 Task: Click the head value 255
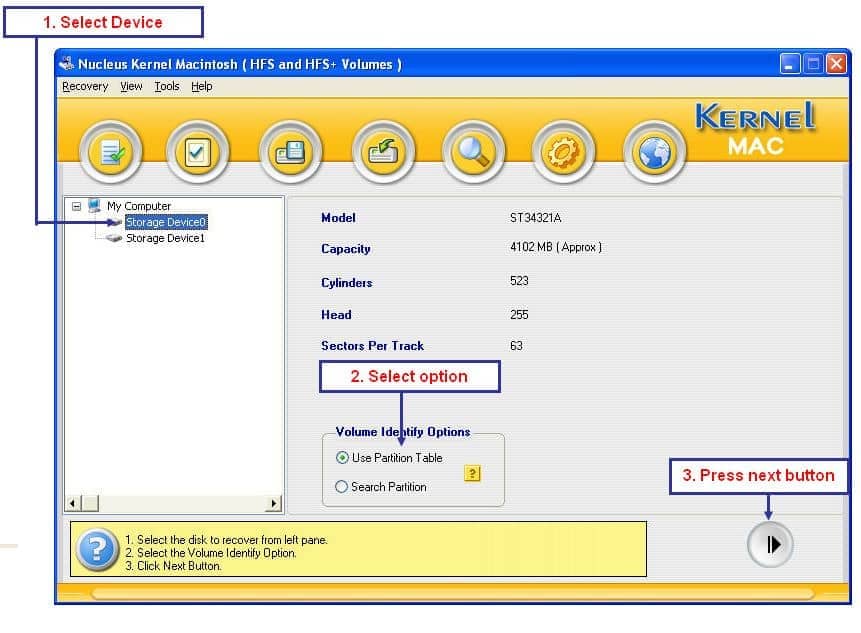(519, 315)
